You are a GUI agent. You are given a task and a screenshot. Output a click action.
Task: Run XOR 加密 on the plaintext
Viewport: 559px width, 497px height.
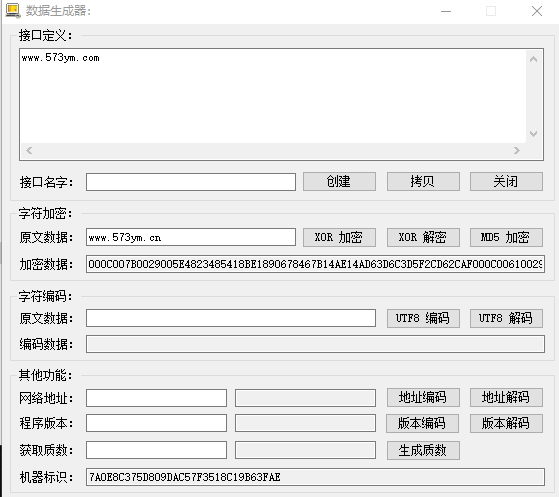point(339,237)
